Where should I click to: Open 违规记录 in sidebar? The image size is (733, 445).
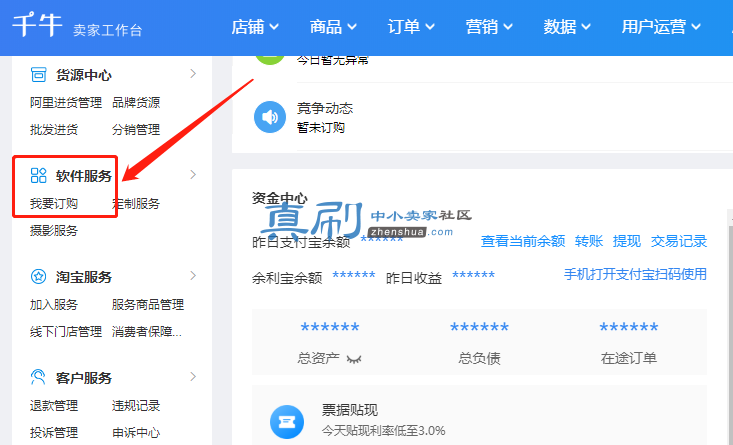(136, 406)
